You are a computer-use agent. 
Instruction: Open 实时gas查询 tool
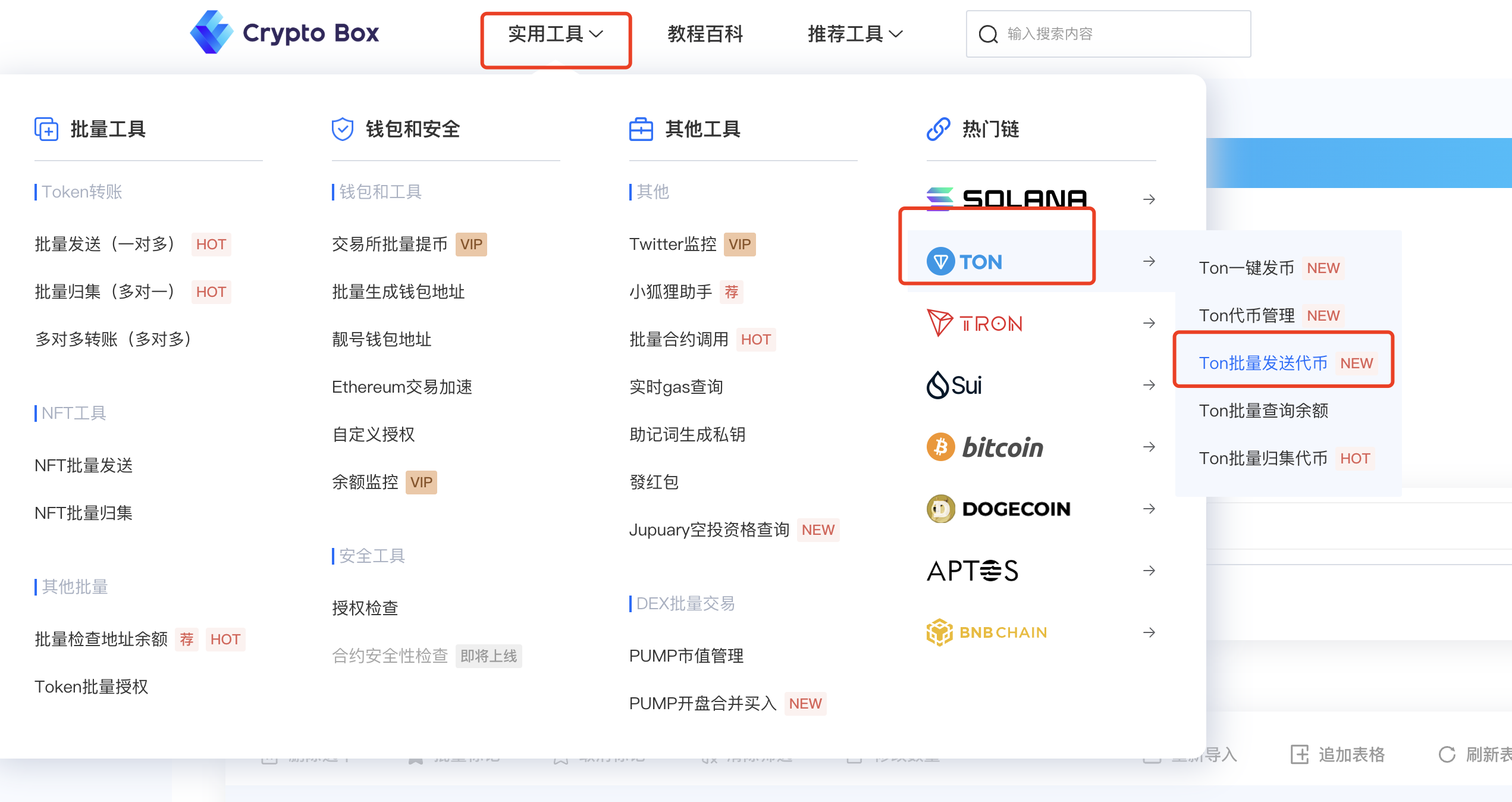pos(676,387)
